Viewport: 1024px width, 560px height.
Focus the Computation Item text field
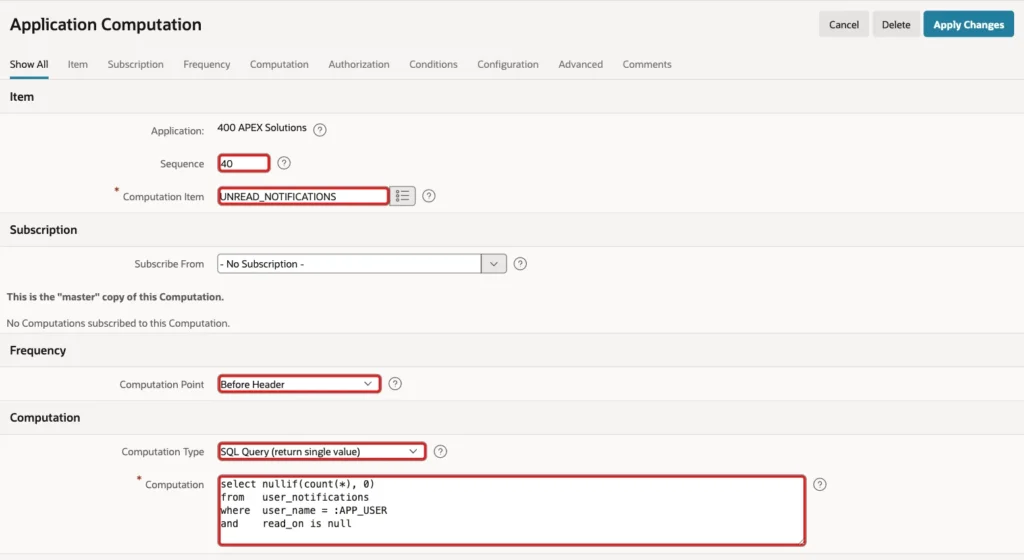point(304,196)
